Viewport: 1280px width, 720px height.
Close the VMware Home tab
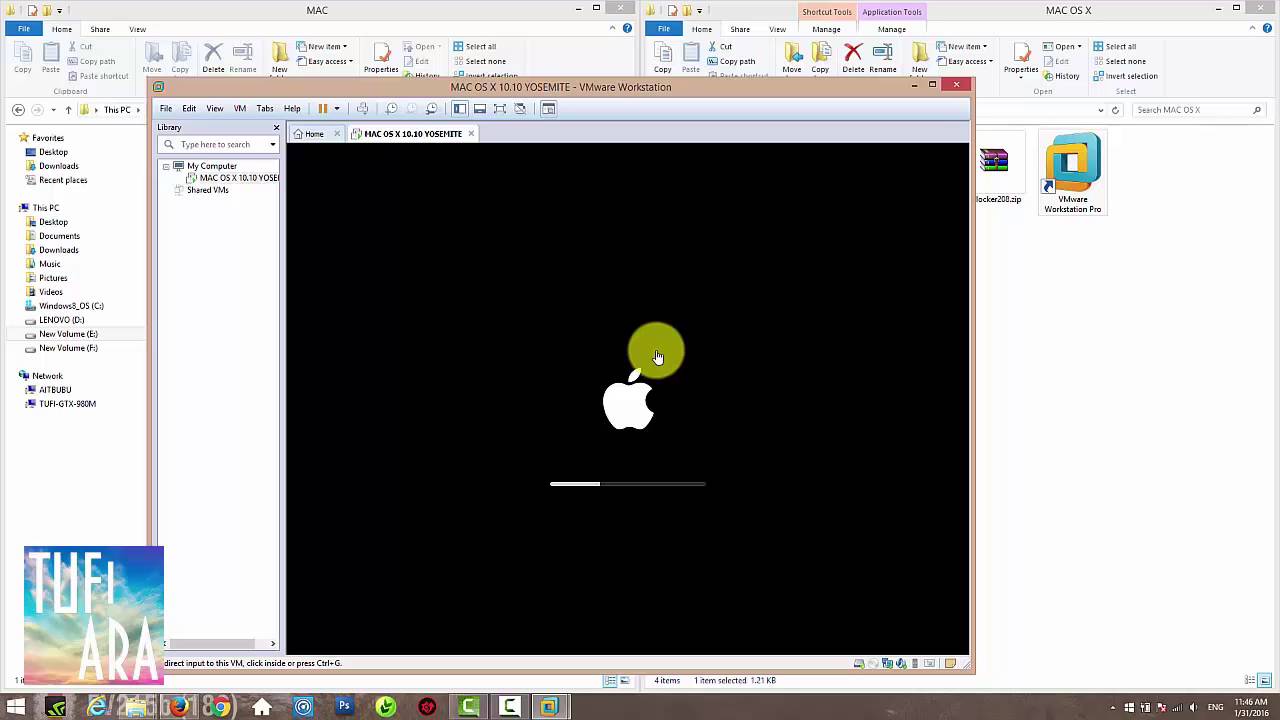click(337, 134)
